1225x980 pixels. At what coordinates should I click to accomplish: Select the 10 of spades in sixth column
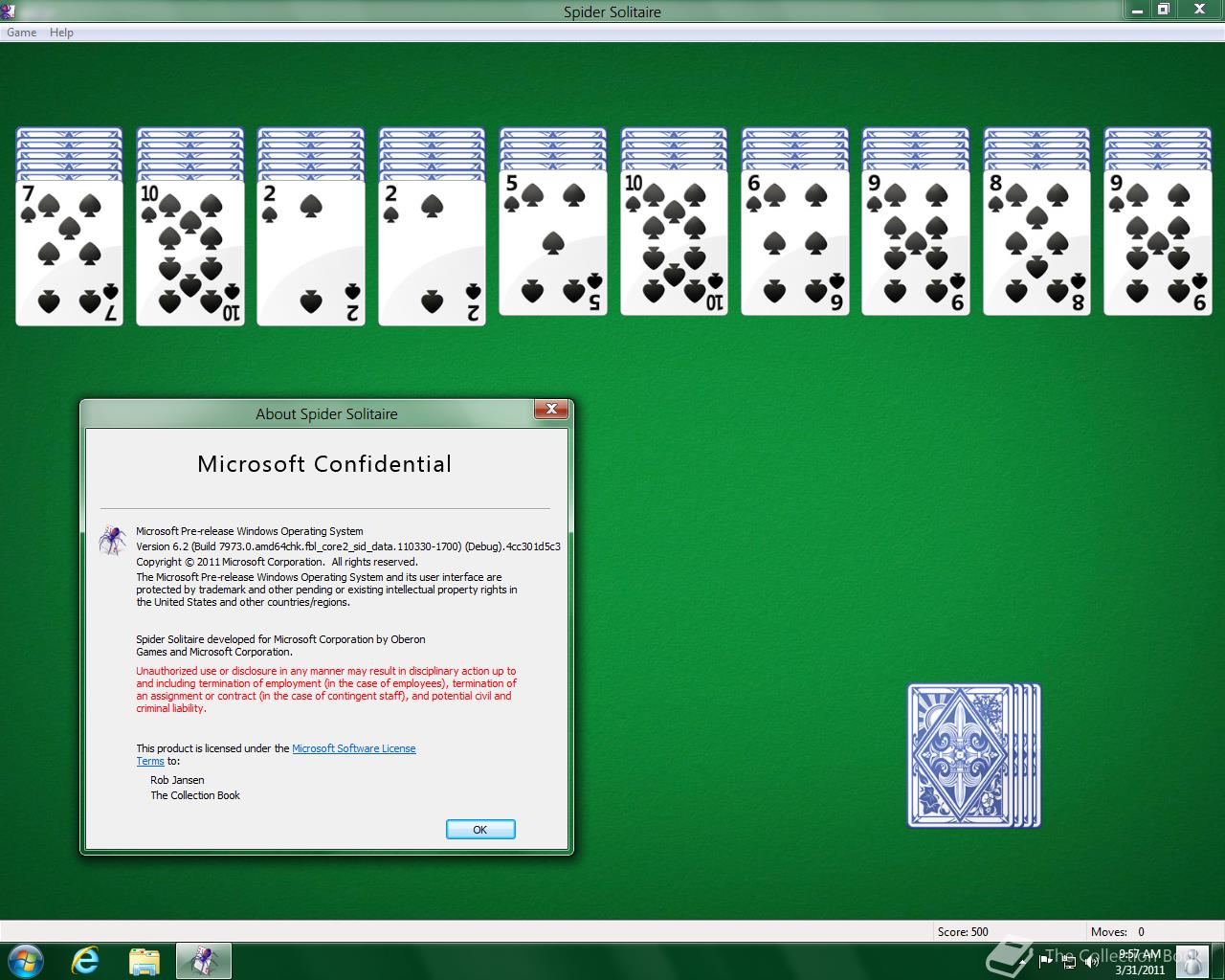tap(674, 242)
